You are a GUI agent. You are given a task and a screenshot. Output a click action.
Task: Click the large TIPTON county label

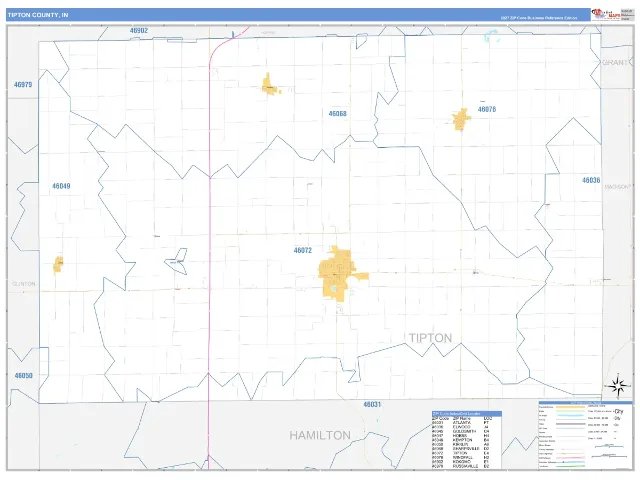click(431, 338)
